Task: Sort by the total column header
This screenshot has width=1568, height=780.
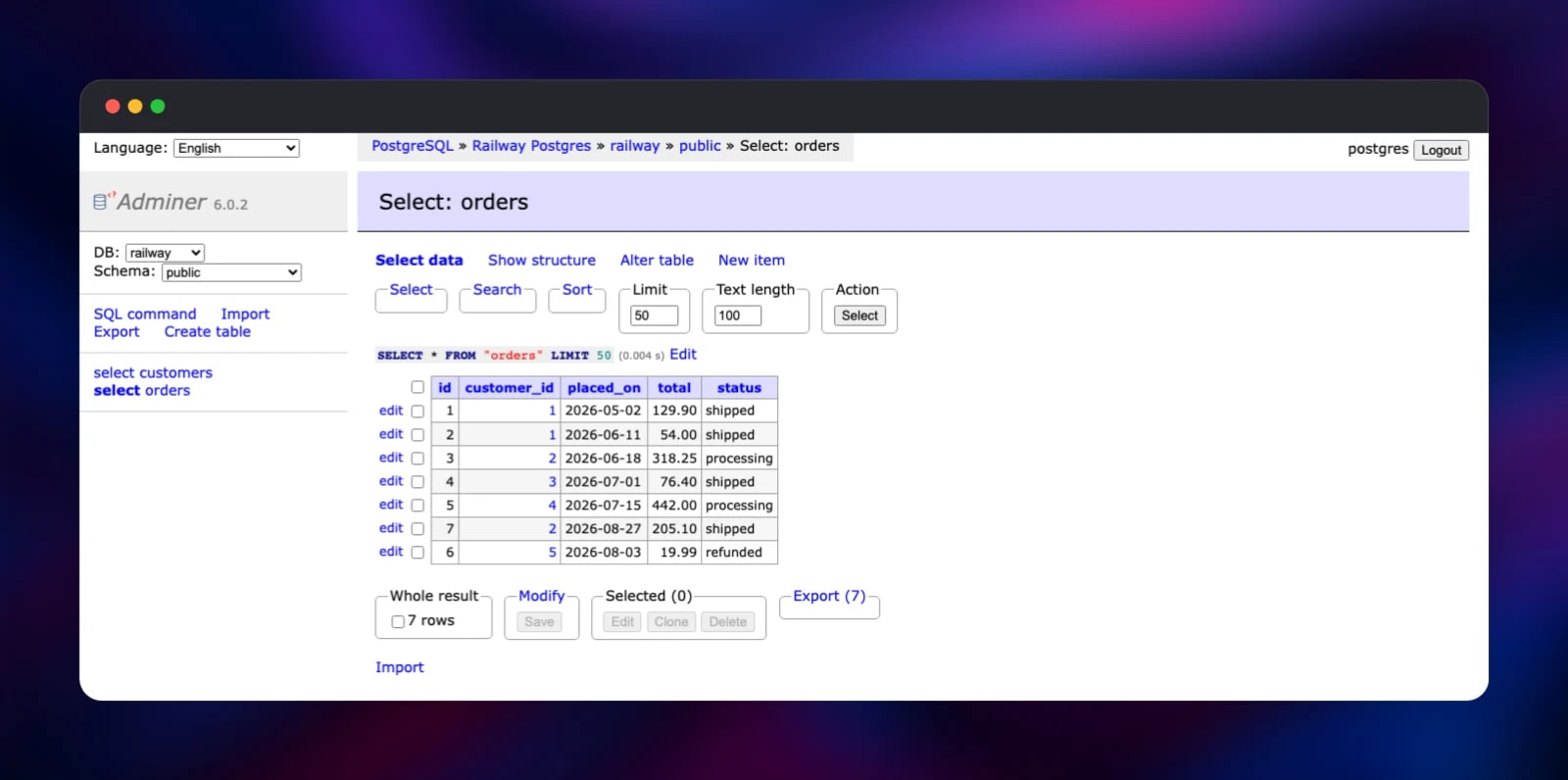Action: 674,388
